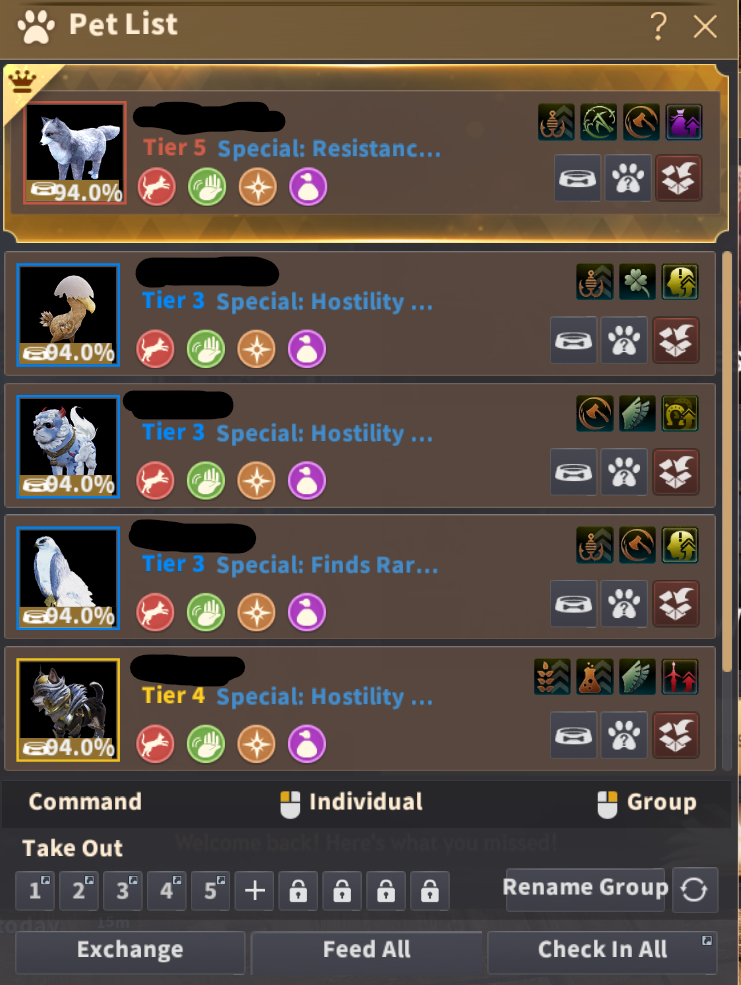Add a new pet group with plus button
This screenshot has width=741, height=985.
(x=254, y=891)
